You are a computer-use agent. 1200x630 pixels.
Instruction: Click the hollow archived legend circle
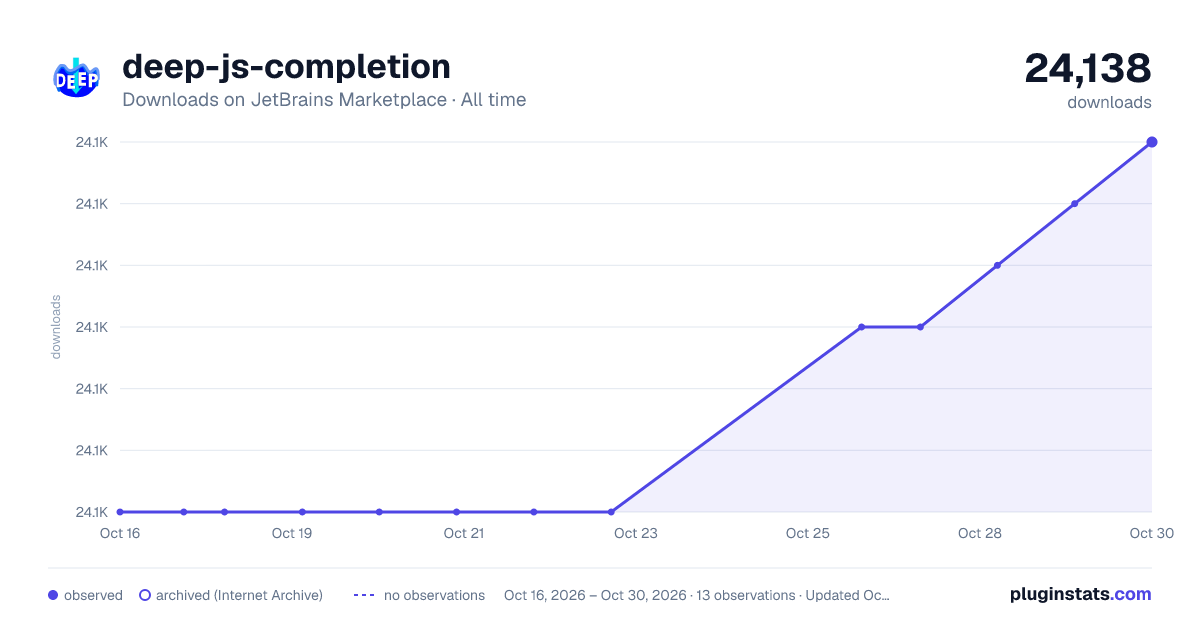[x=145, y=595]
